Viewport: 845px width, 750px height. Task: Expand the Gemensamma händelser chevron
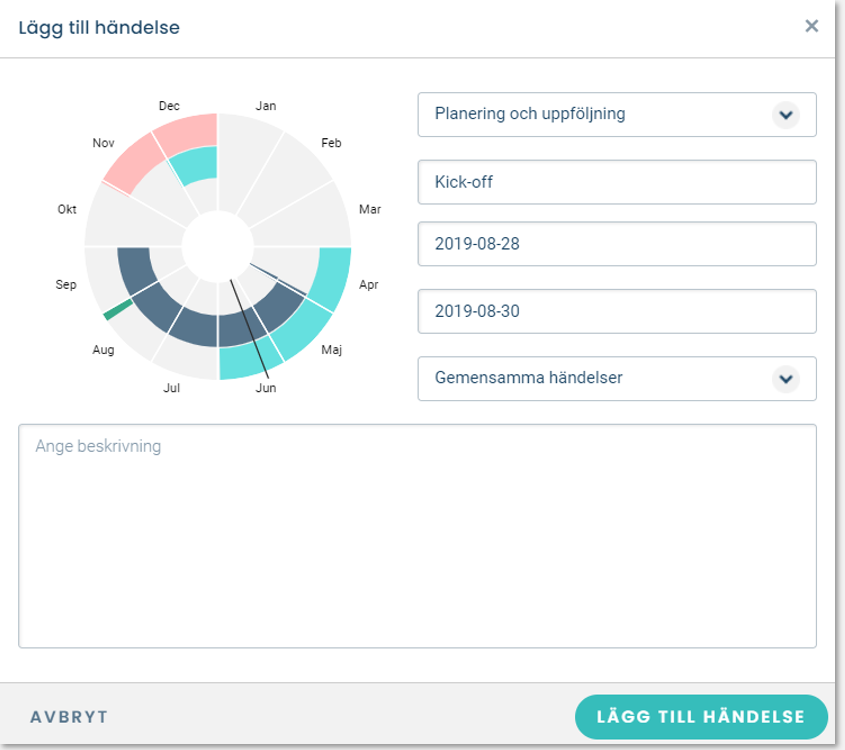786,379
